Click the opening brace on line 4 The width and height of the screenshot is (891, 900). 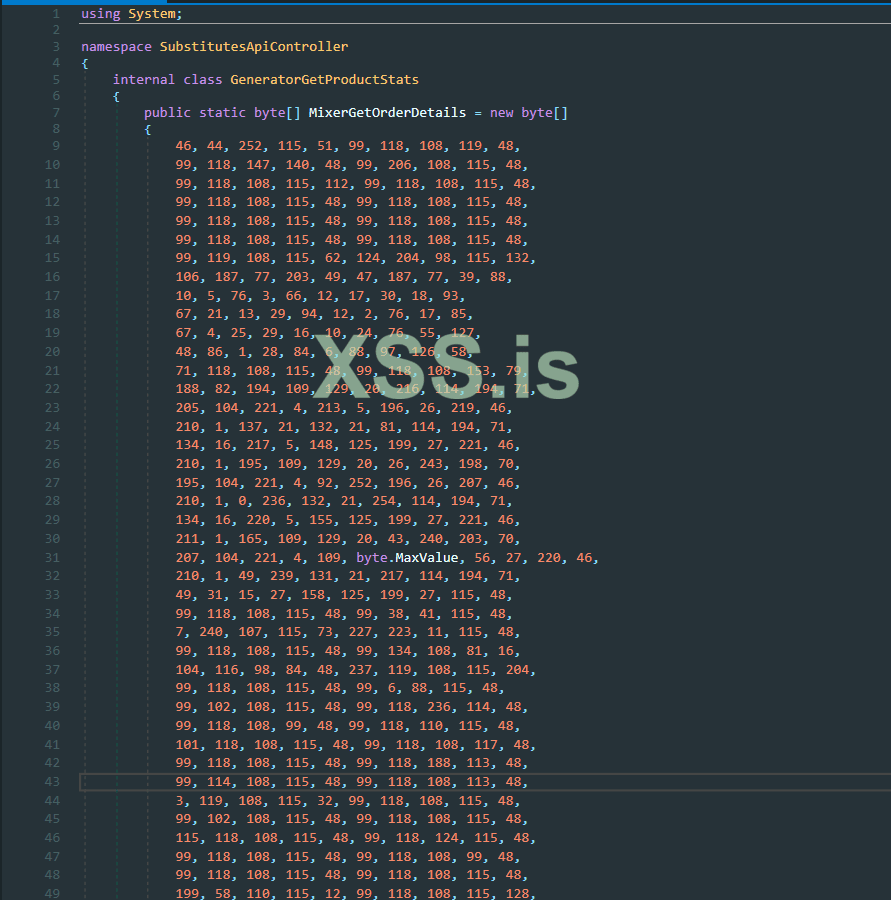pyautogui.click(x=85, y=63)
